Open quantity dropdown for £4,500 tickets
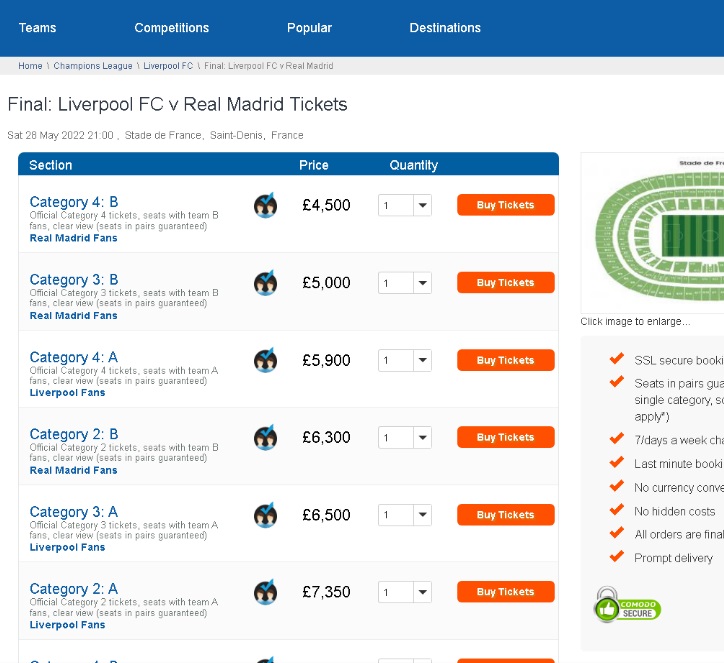This screenshot has width=724, height=663. pyautogui.click(x=405, y=205)
